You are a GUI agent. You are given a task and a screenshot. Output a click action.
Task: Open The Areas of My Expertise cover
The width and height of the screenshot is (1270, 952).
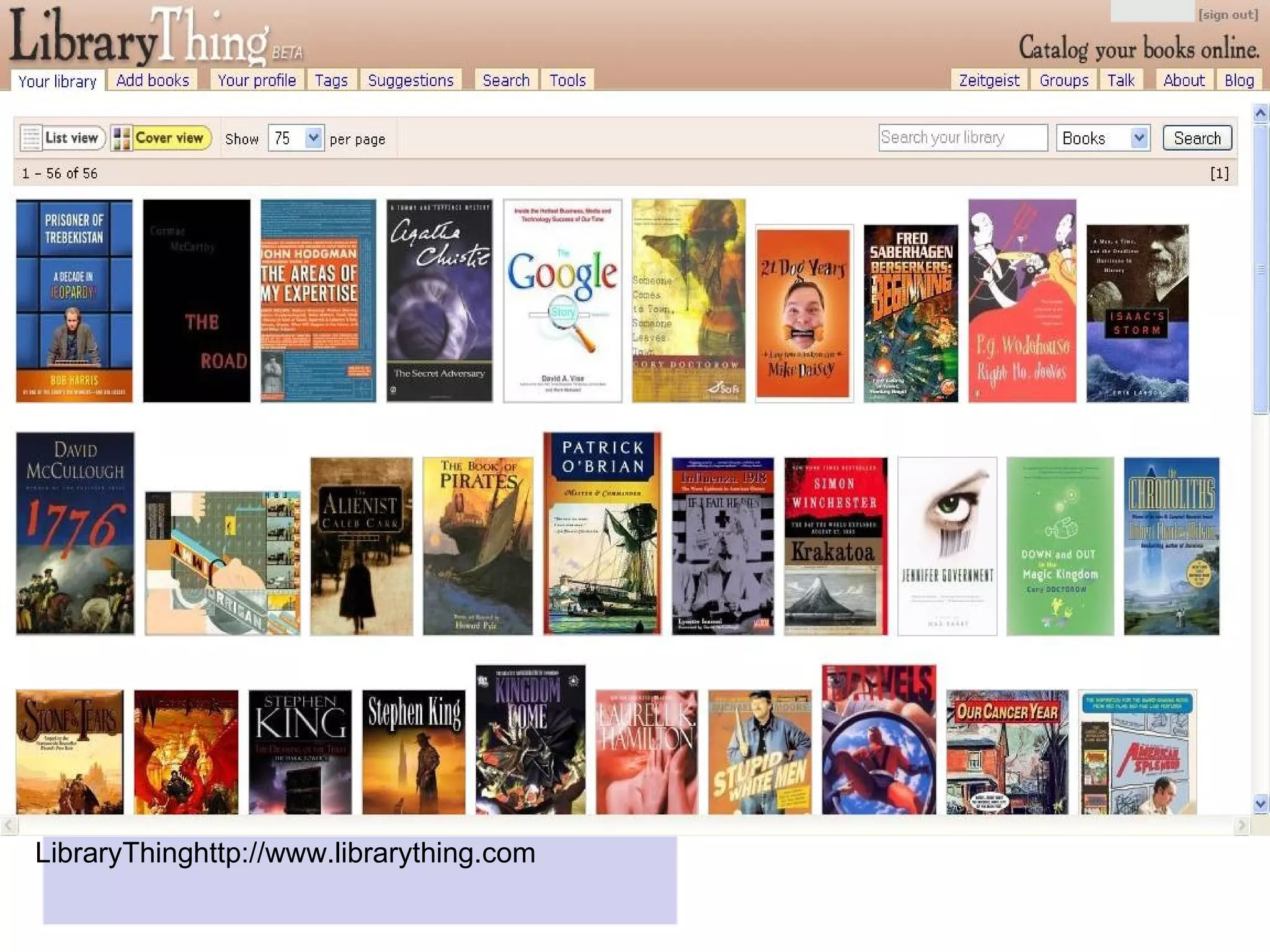tap(318, 301)
